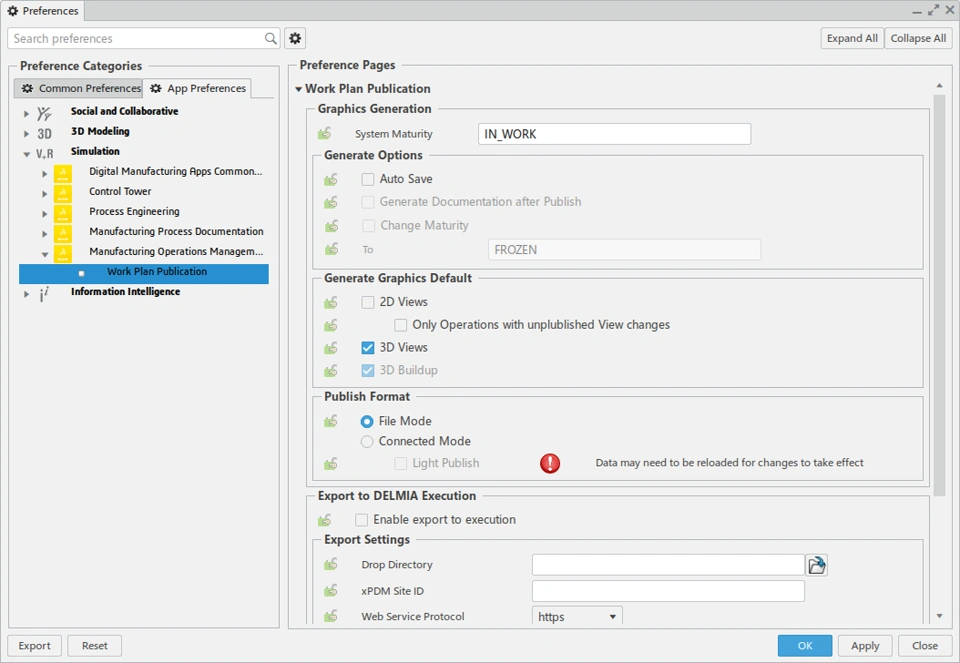Click the search magnifier icon

click(x=271, y=39)
